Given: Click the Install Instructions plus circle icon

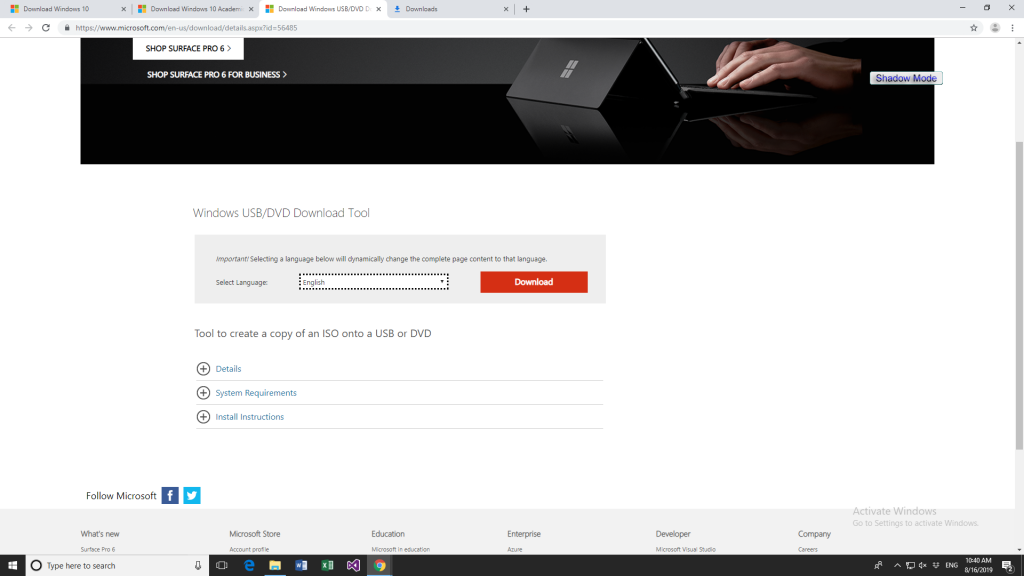Looking at the screenshot, I should (203, 417).
